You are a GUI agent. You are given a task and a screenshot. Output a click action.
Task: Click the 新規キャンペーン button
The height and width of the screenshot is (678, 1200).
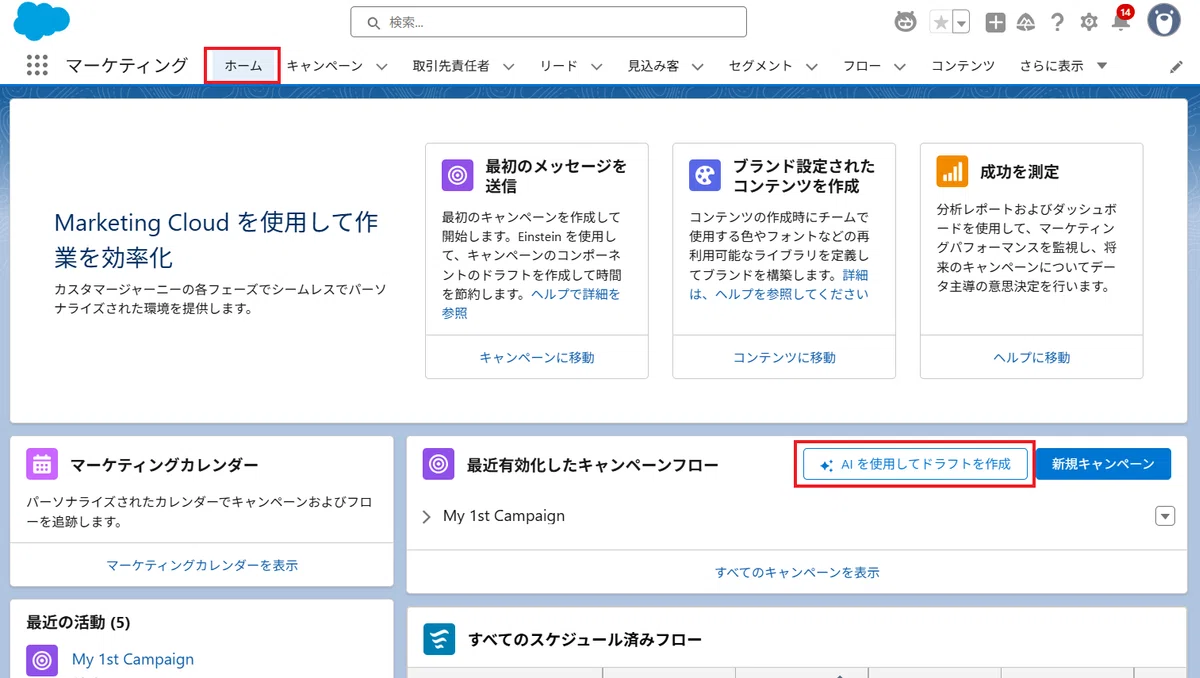1103,464
